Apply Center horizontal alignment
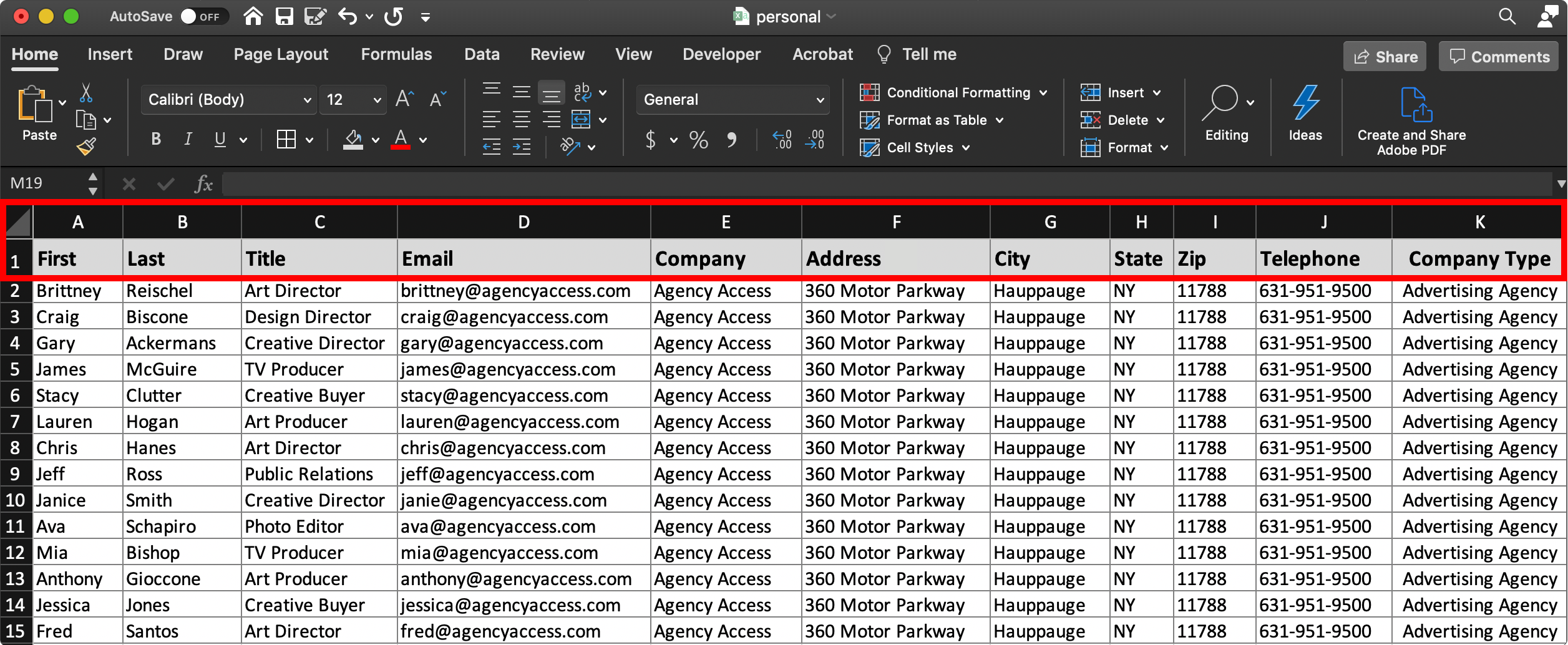 tap(522, 119)
